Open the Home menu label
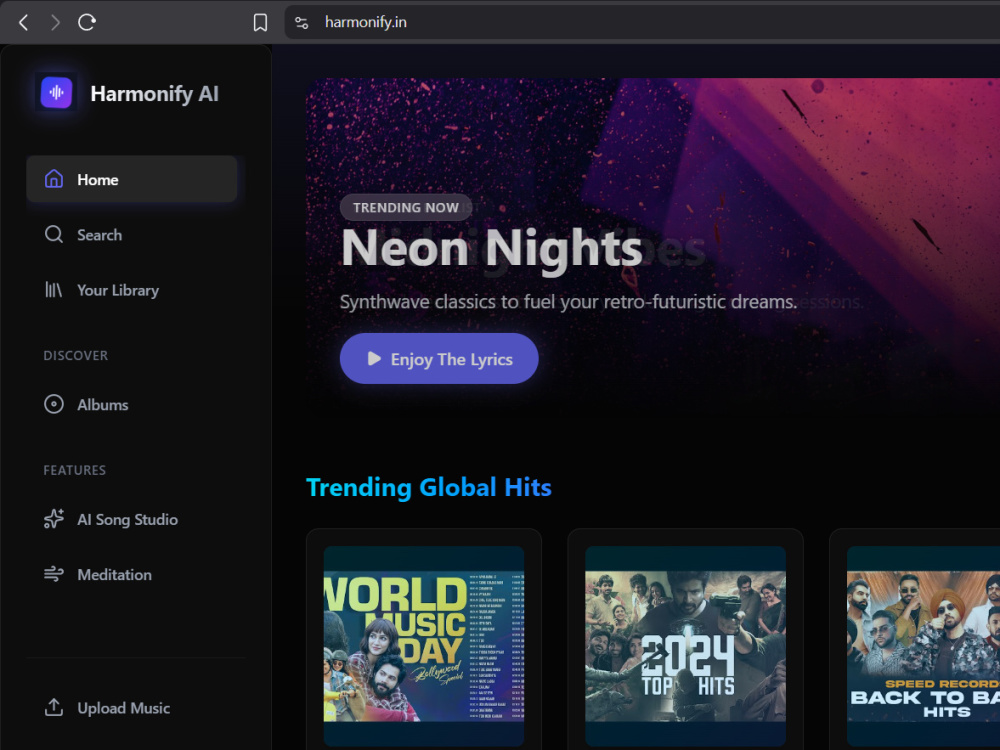The width and height of the screenshot is (1000, 750). point(98,180)
